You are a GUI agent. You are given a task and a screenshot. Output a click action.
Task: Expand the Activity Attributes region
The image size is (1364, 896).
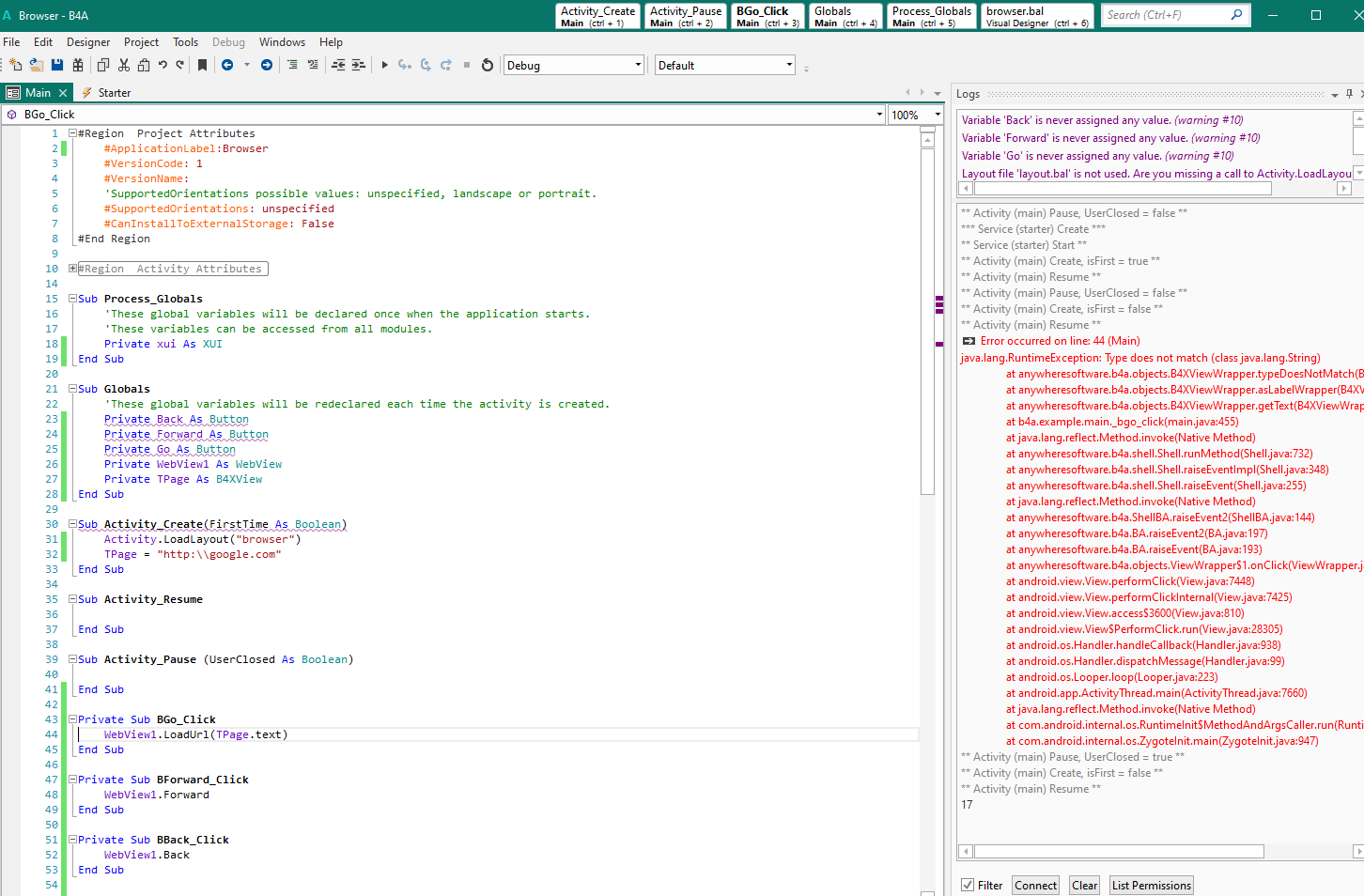(x=72, y=269)
